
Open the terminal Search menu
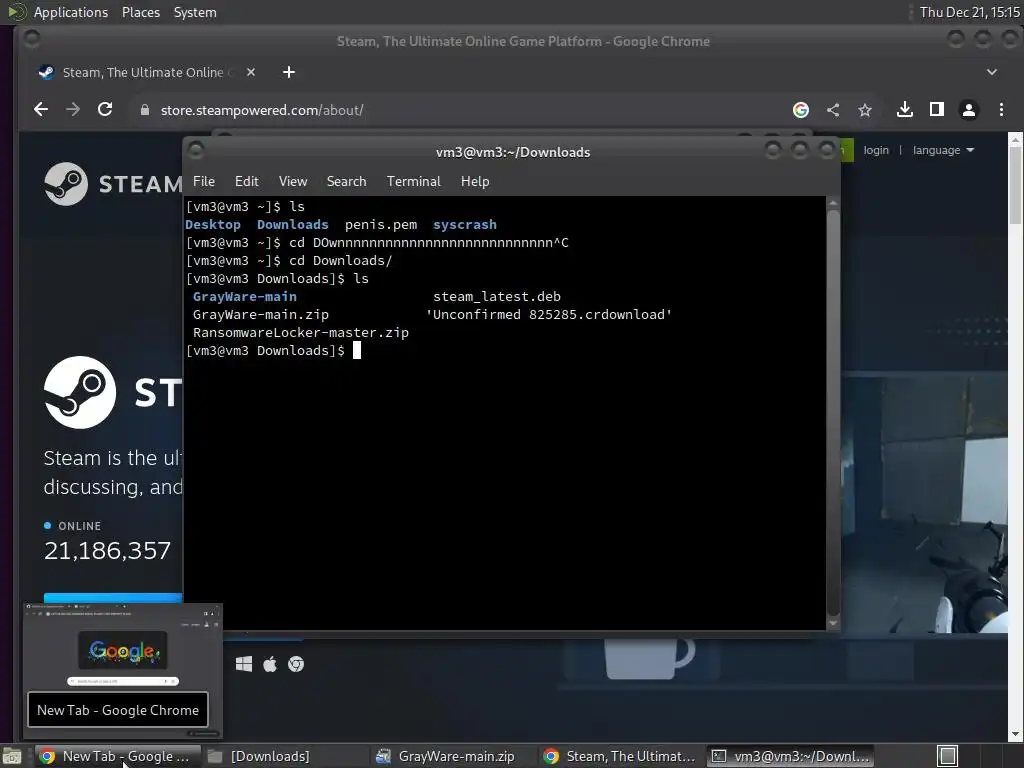pyautogui.click(x=346, y=182)
